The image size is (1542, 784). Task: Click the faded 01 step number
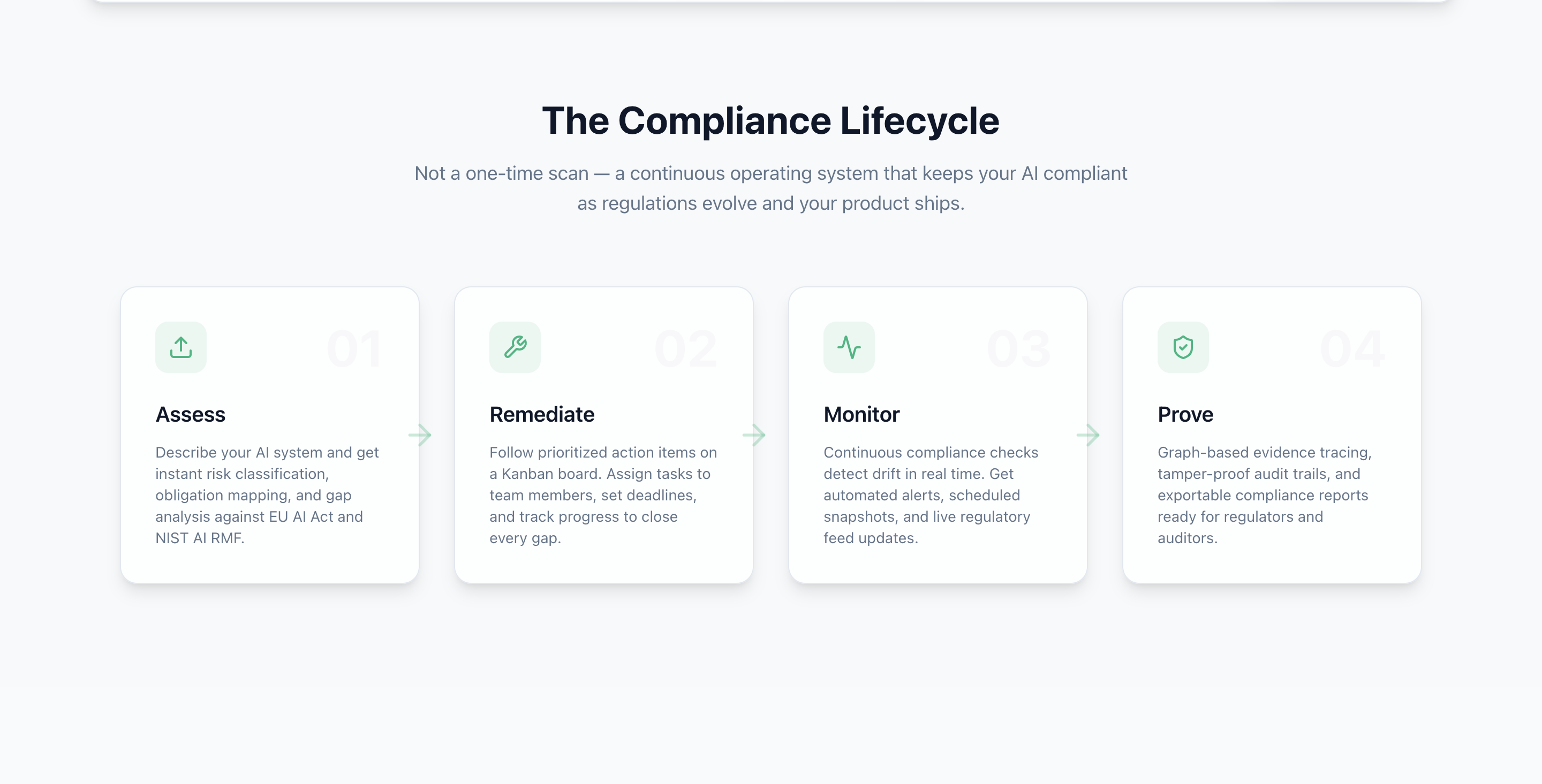point(354,349)
